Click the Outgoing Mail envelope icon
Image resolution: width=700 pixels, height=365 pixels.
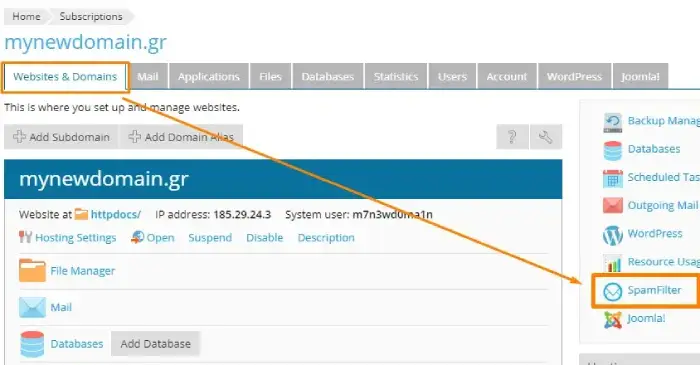click(612, 206)
